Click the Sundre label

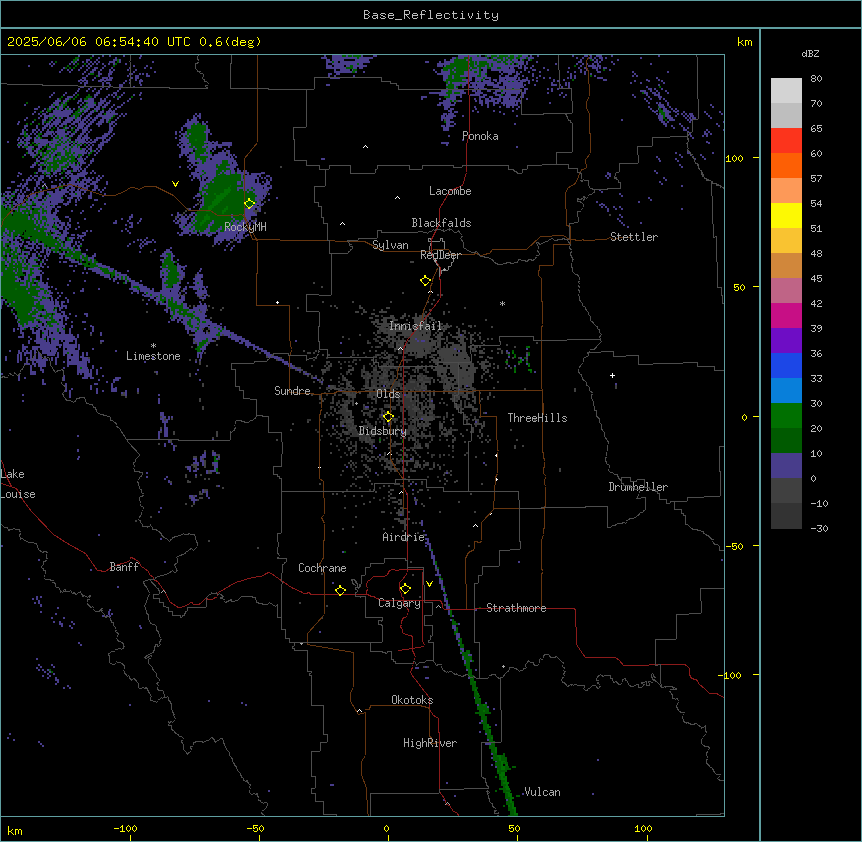292,391
